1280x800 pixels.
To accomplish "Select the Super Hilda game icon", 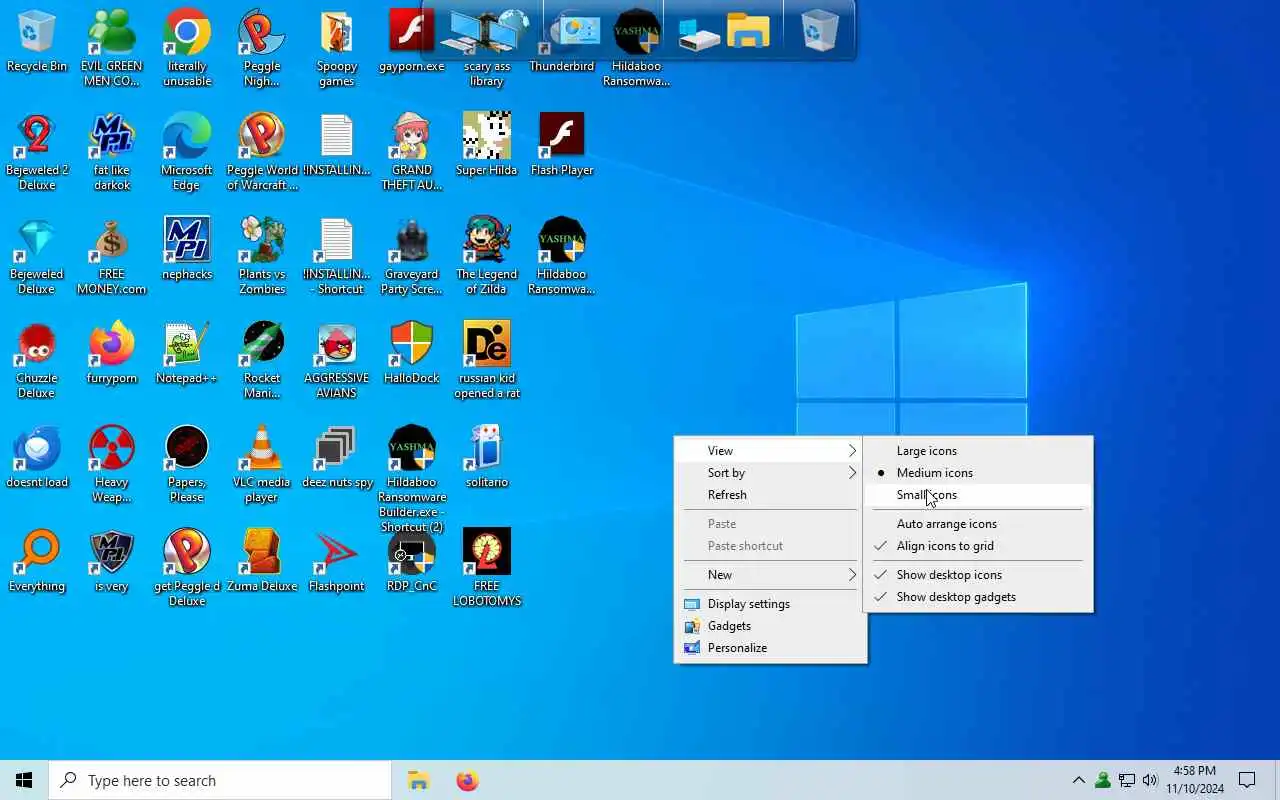I will pos(487,144).
